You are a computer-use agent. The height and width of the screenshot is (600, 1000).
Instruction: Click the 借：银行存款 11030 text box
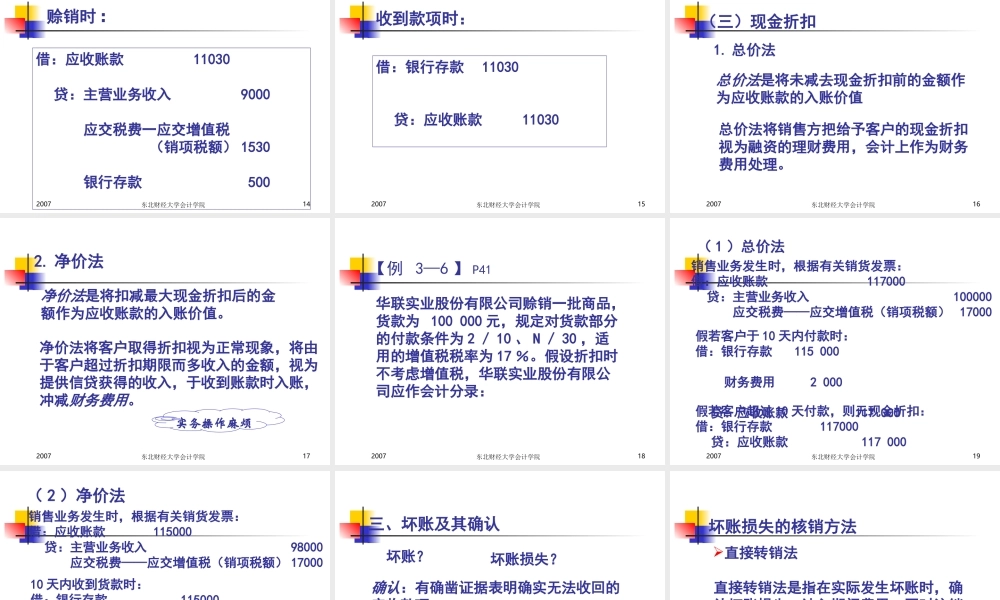tap(445, 67)
